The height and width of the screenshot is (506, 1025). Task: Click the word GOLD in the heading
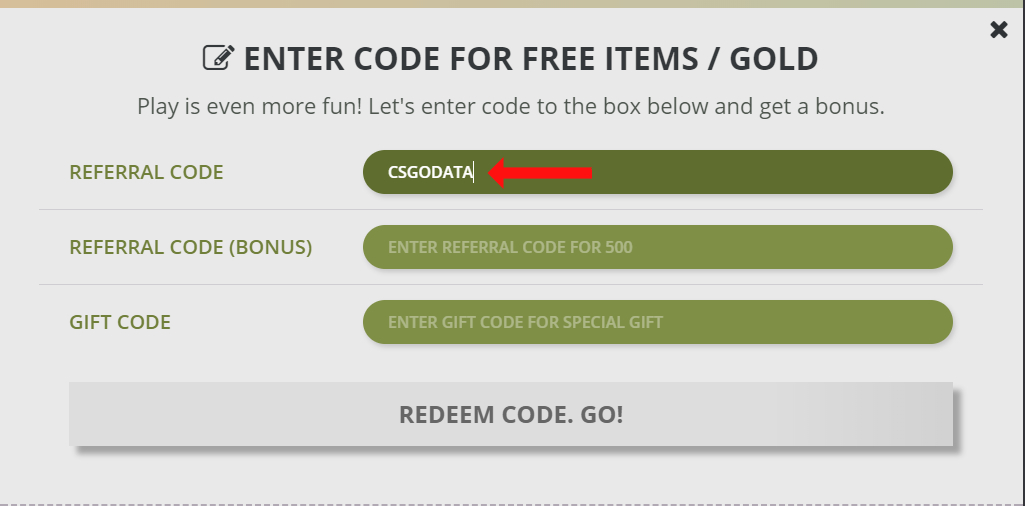tap(774, 59)
